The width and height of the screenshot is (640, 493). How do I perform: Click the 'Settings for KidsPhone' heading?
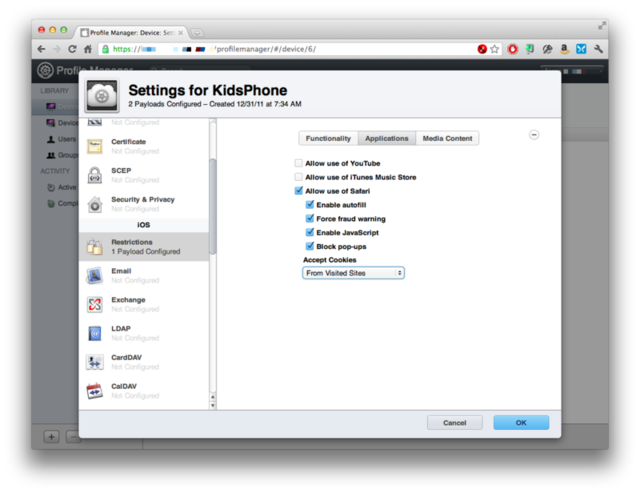coord(208,90)
